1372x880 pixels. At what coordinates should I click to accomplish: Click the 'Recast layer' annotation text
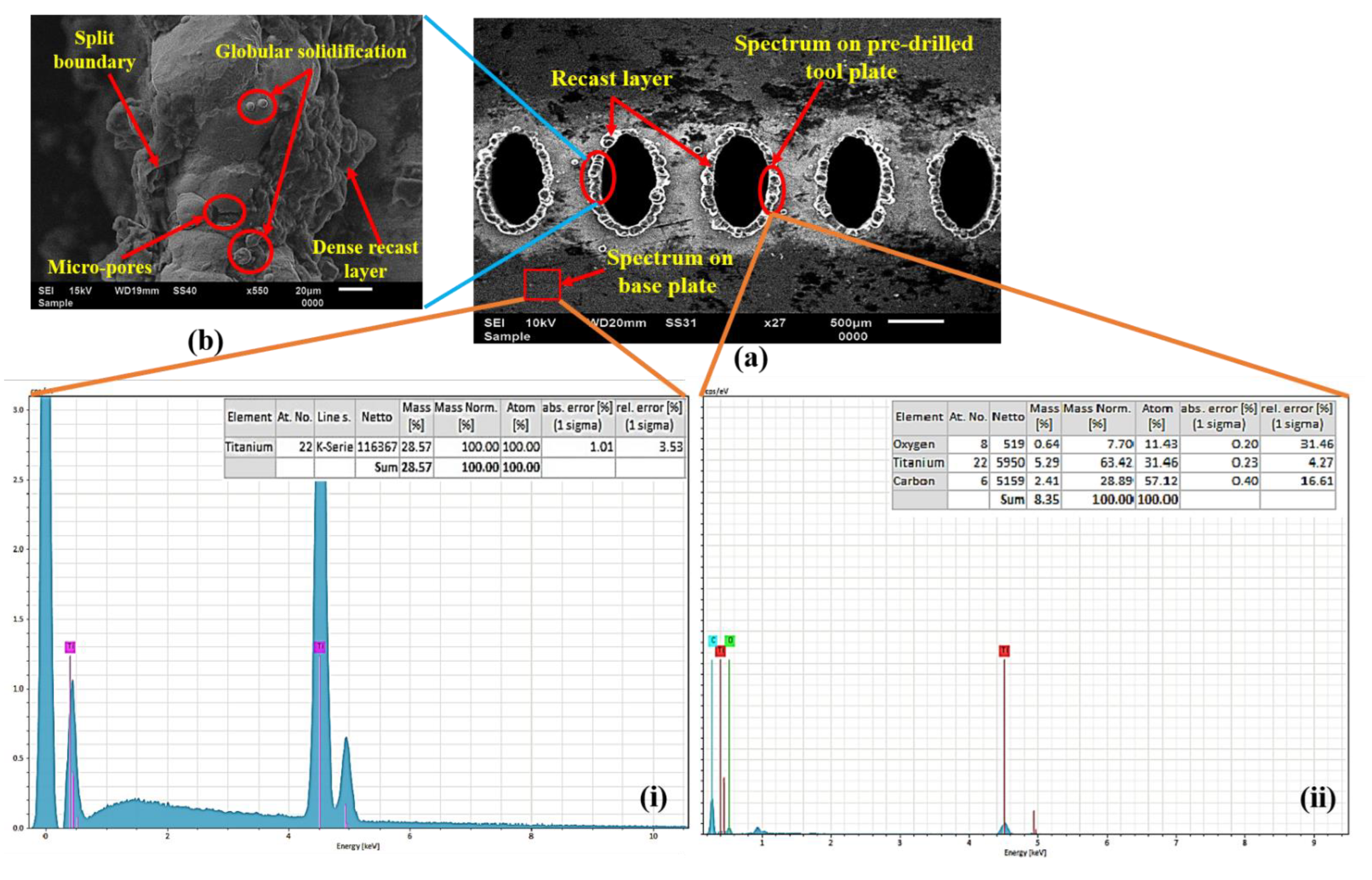point(611,79)
